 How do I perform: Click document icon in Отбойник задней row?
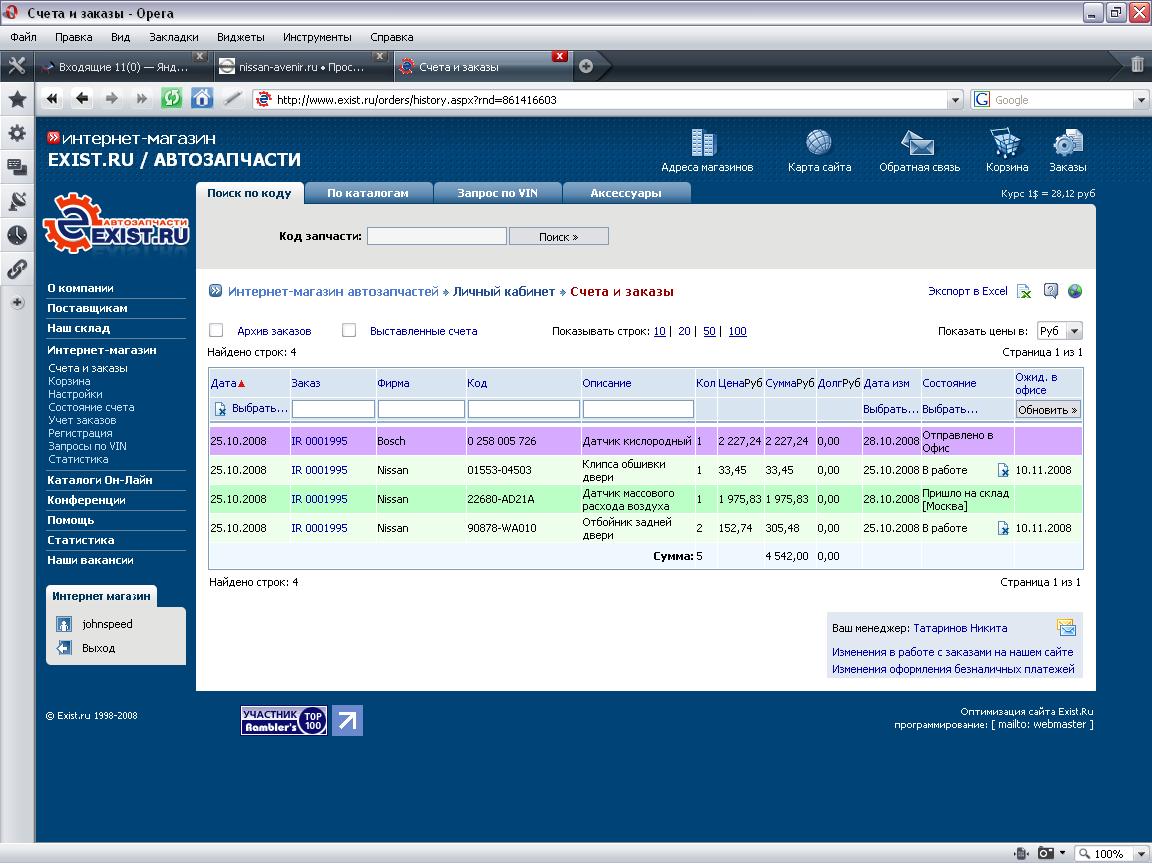tap(1003, 528)
